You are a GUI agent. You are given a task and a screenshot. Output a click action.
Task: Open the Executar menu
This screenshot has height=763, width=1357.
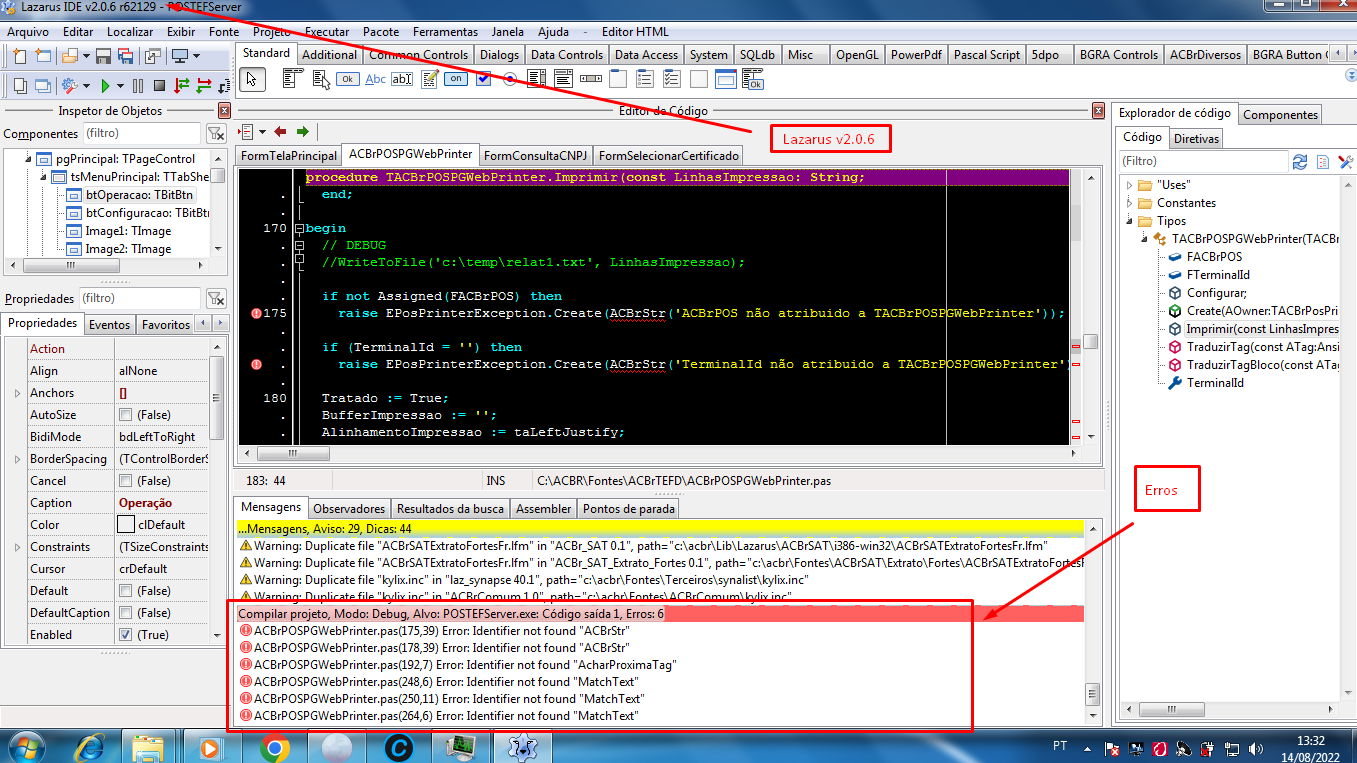327,32
